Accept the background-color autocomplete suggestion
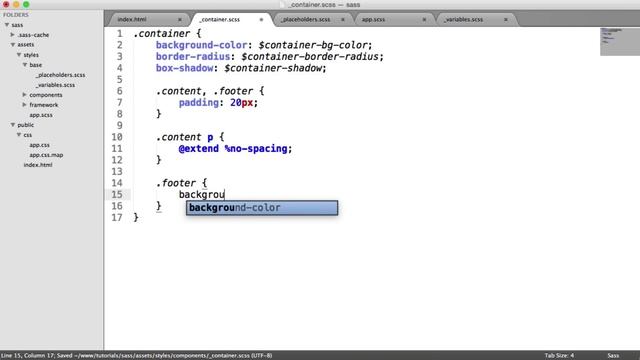This screenshot has width=640, height=360. click(x=262, y=208)
